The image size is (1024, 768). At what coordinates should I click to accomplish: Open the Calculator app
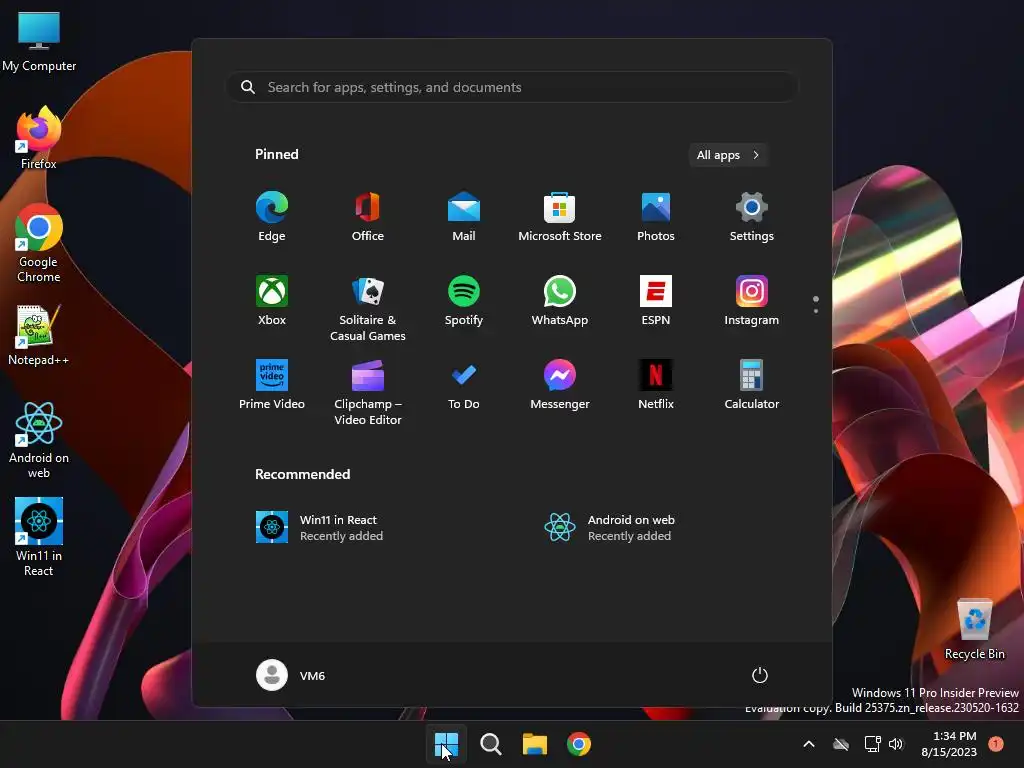(x=752, y=385)
